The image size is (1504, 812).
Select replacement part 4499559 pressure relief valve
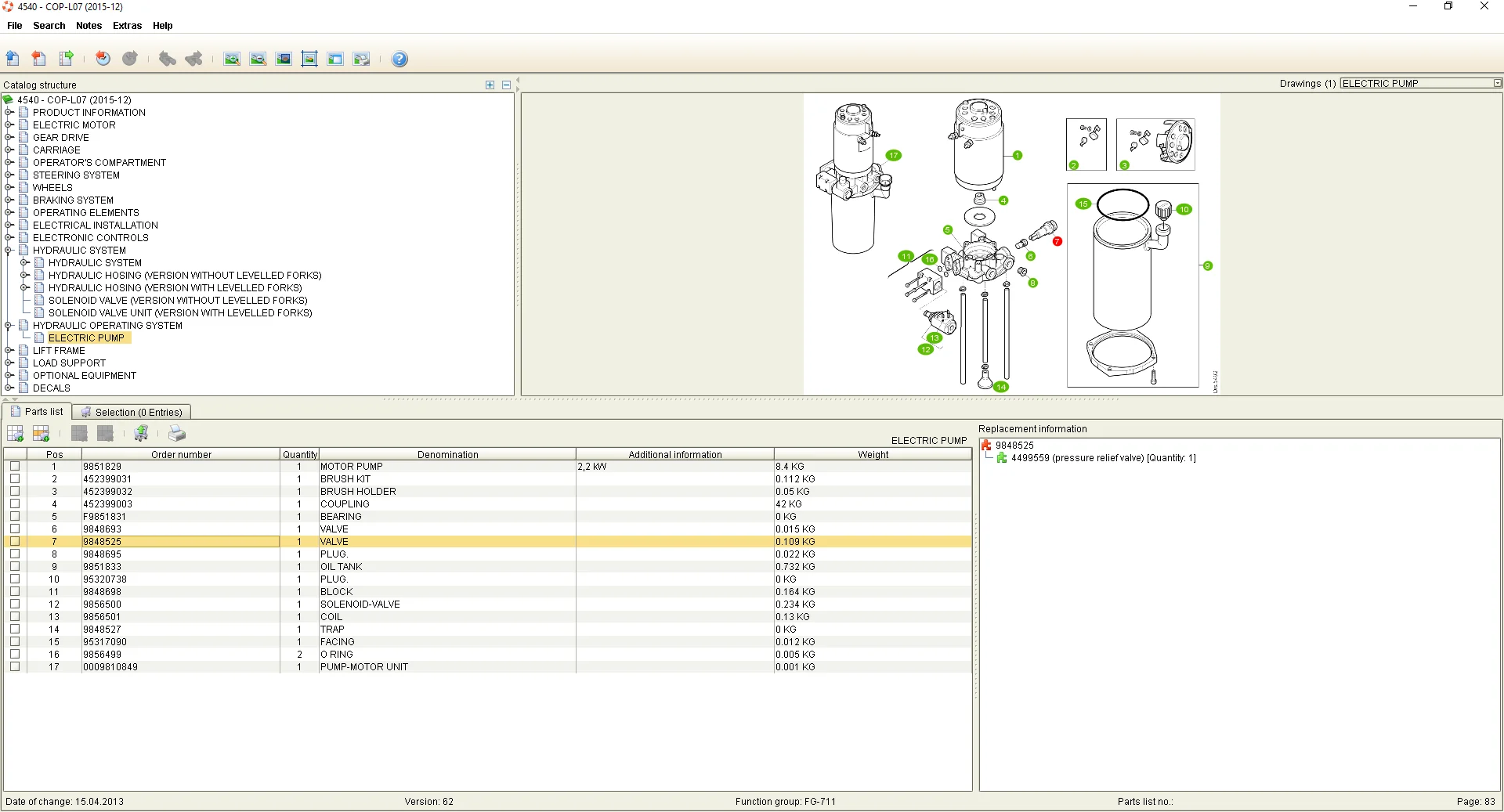(1102, 458)
